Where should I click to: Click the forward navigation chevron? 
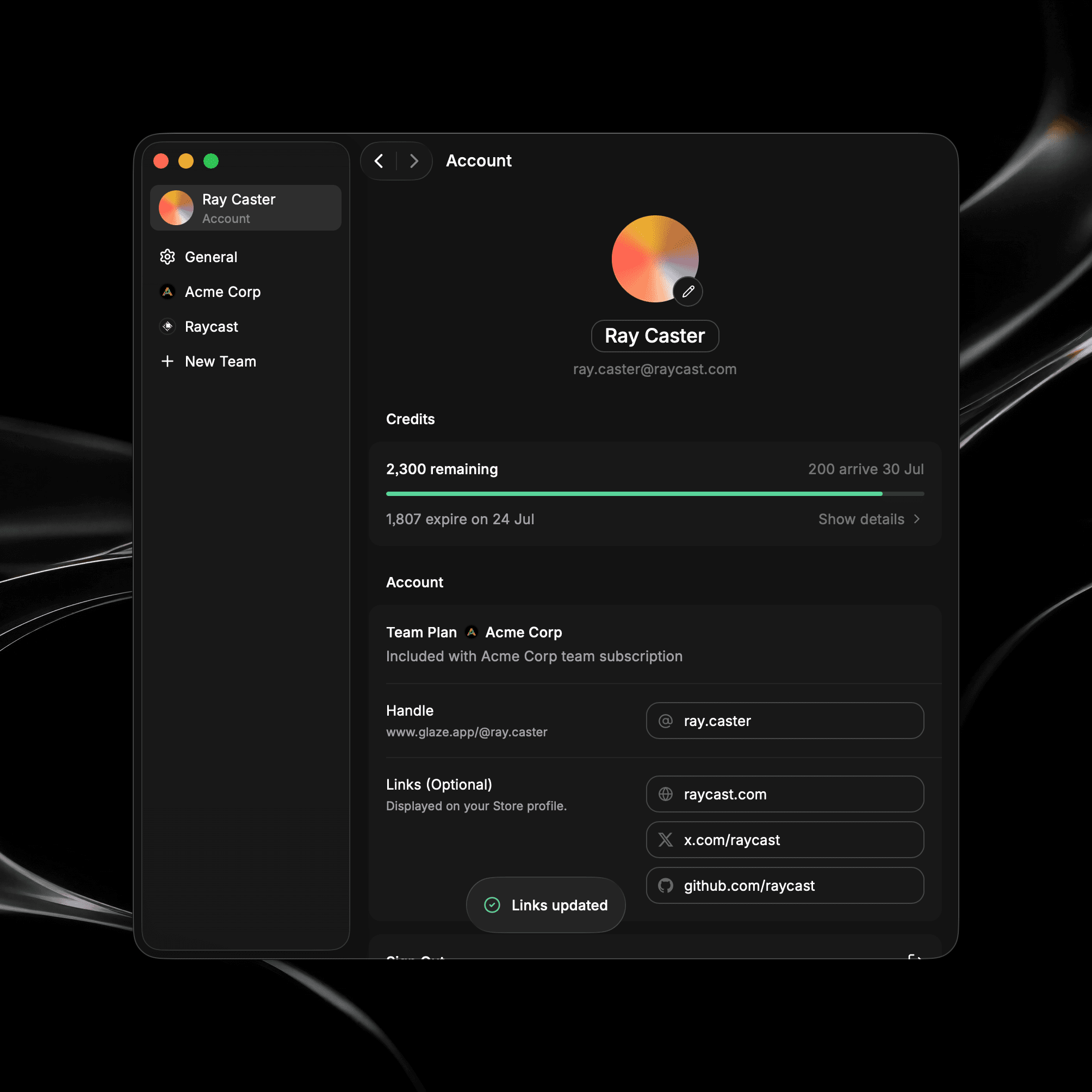pyautogui.click(x=414, y=161)
